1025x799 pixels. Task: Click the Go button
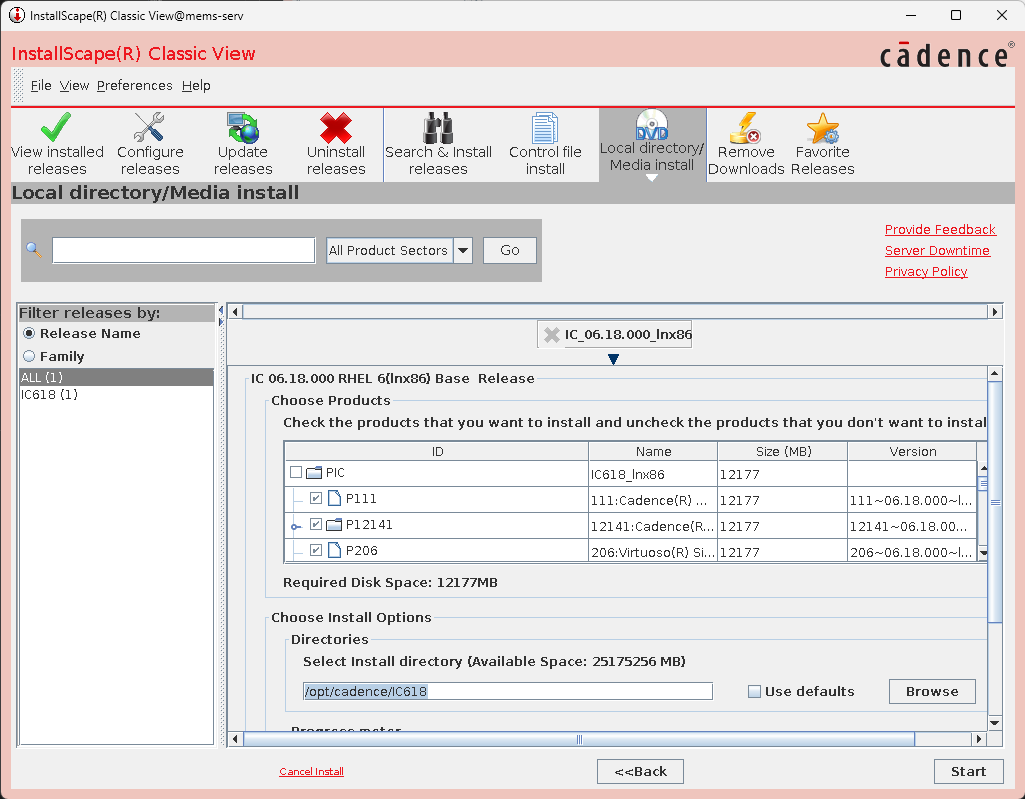pyautogui.click(x=510, y=250)
